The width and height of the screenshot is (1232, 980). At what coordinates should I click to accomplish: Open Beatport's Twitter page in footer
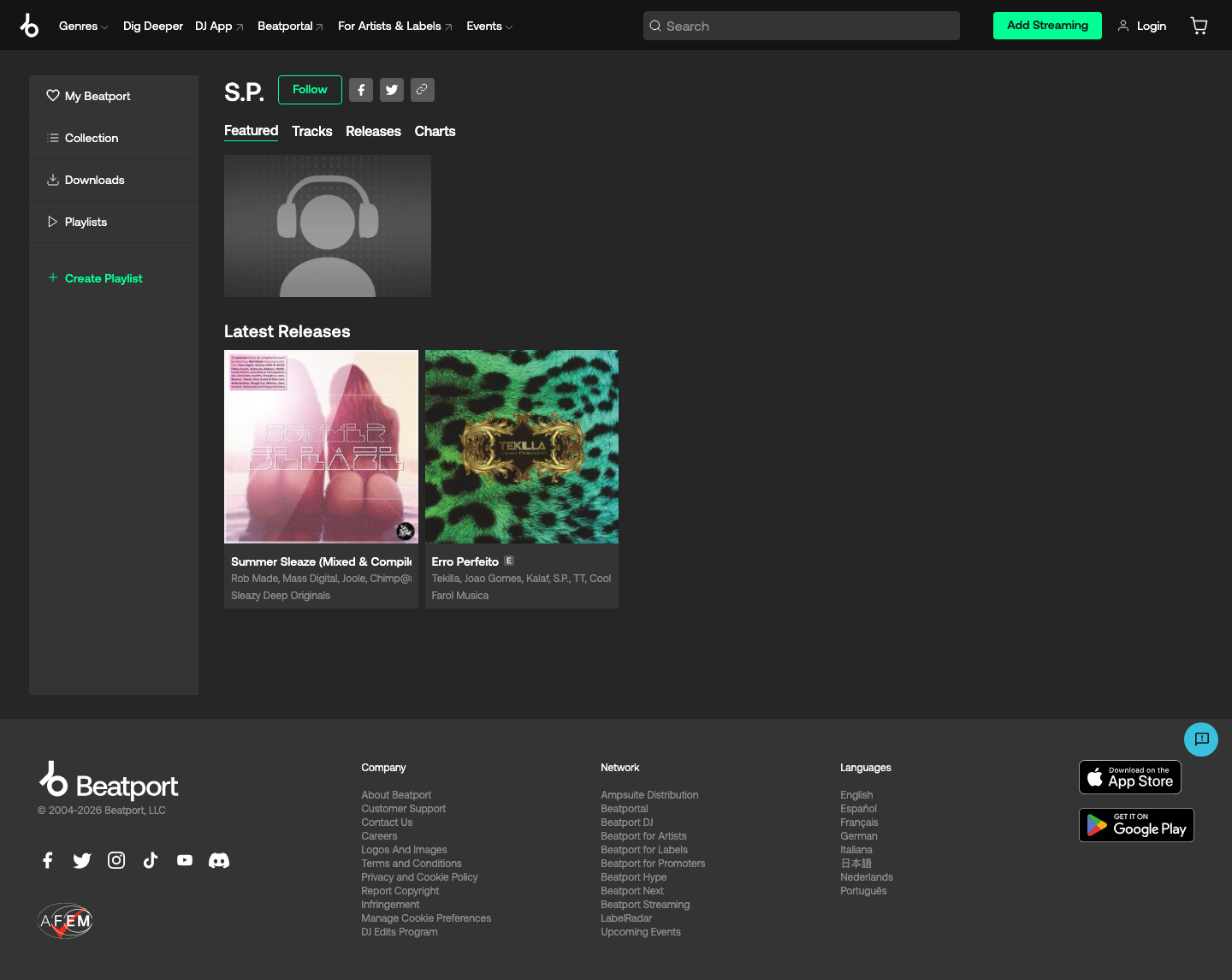(x=82, y=860)
